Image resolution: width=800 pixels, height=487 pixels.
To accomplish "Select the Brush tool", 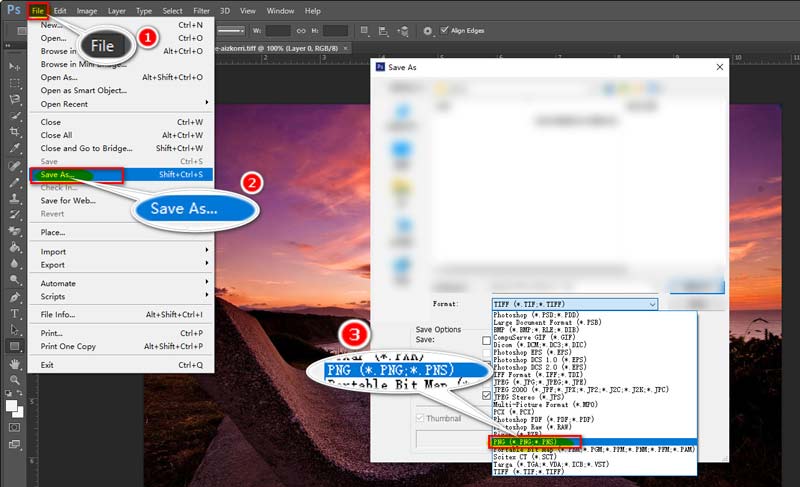I will tap(14, 182).
